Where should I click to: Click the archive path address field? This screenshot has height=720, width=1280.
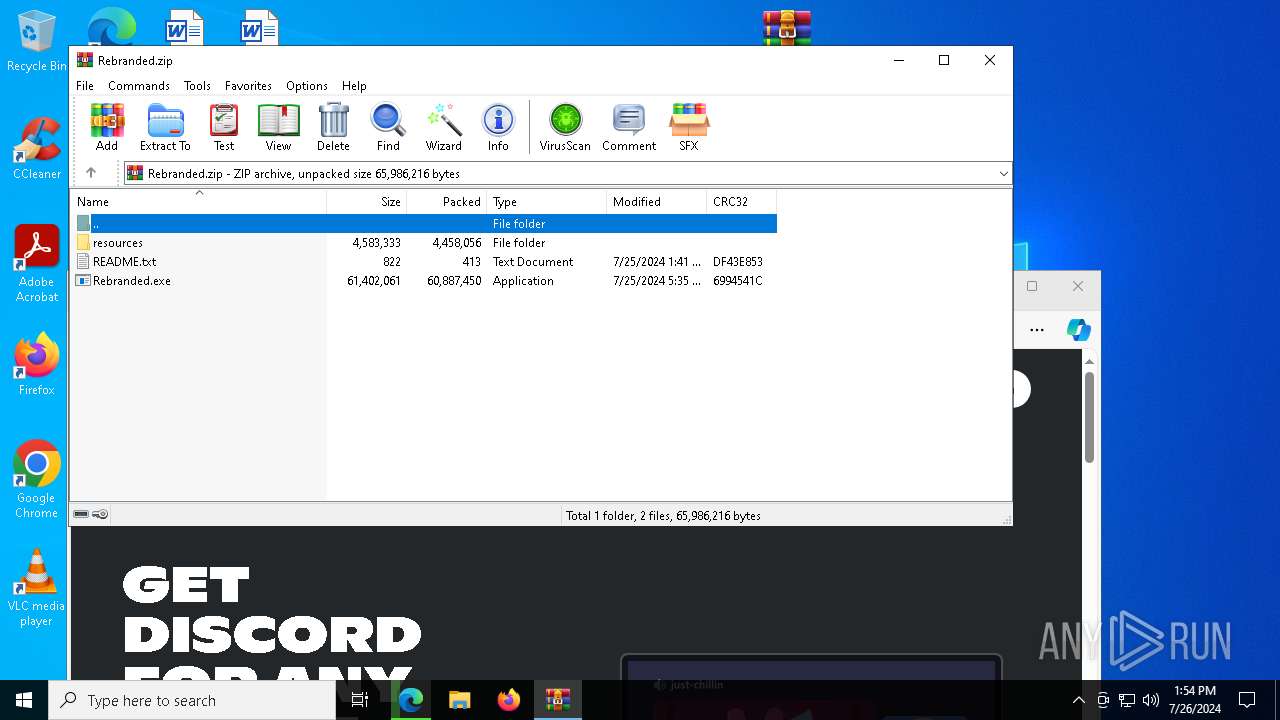coord(569,174)
